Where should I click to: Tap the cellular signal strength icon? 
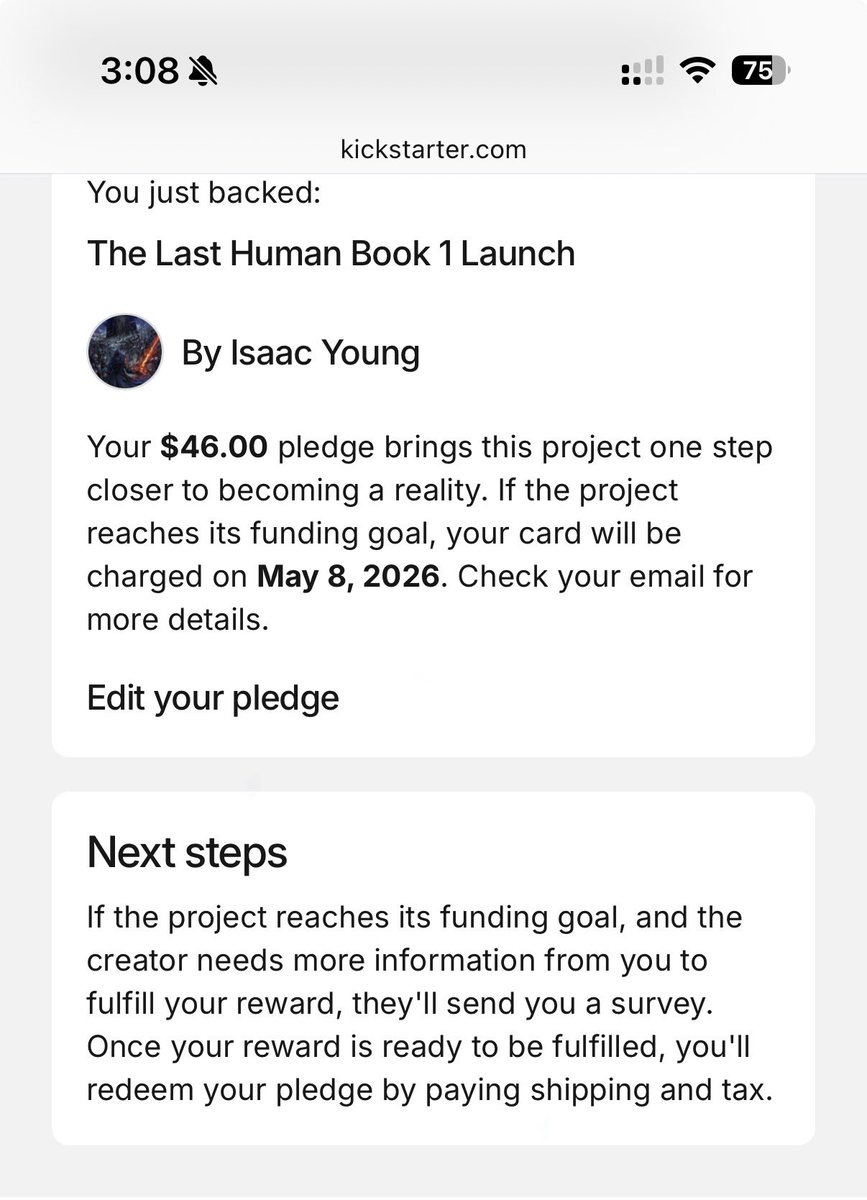(x=642, y=71)
